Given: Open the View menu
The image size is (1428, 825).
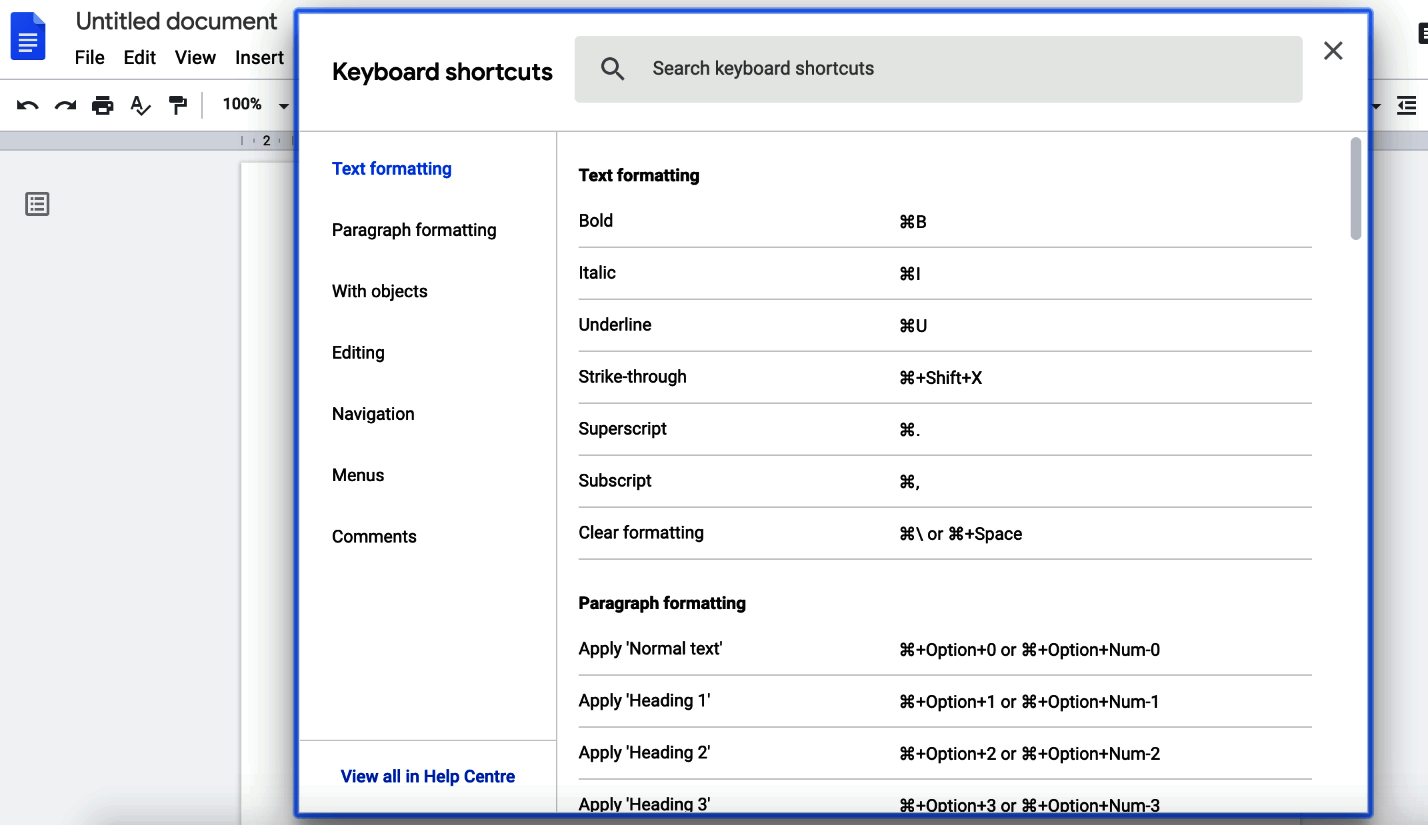Looking at the screenshot, I should [x=195, y=57].
